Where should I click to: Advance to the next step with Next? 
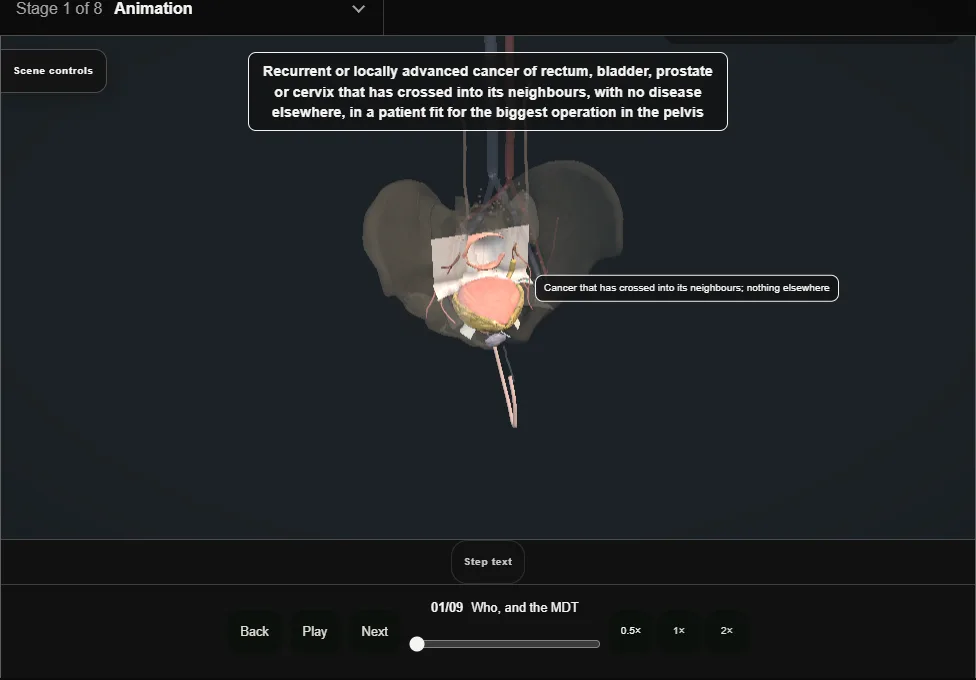[x=375, y=631]
